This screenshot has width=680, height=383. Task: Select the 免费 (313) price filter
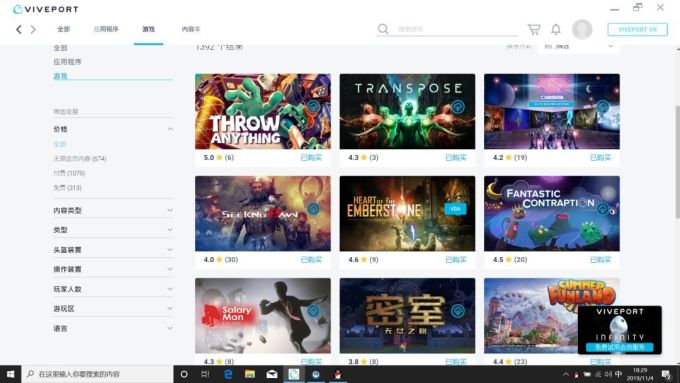[x=67, y=188]
